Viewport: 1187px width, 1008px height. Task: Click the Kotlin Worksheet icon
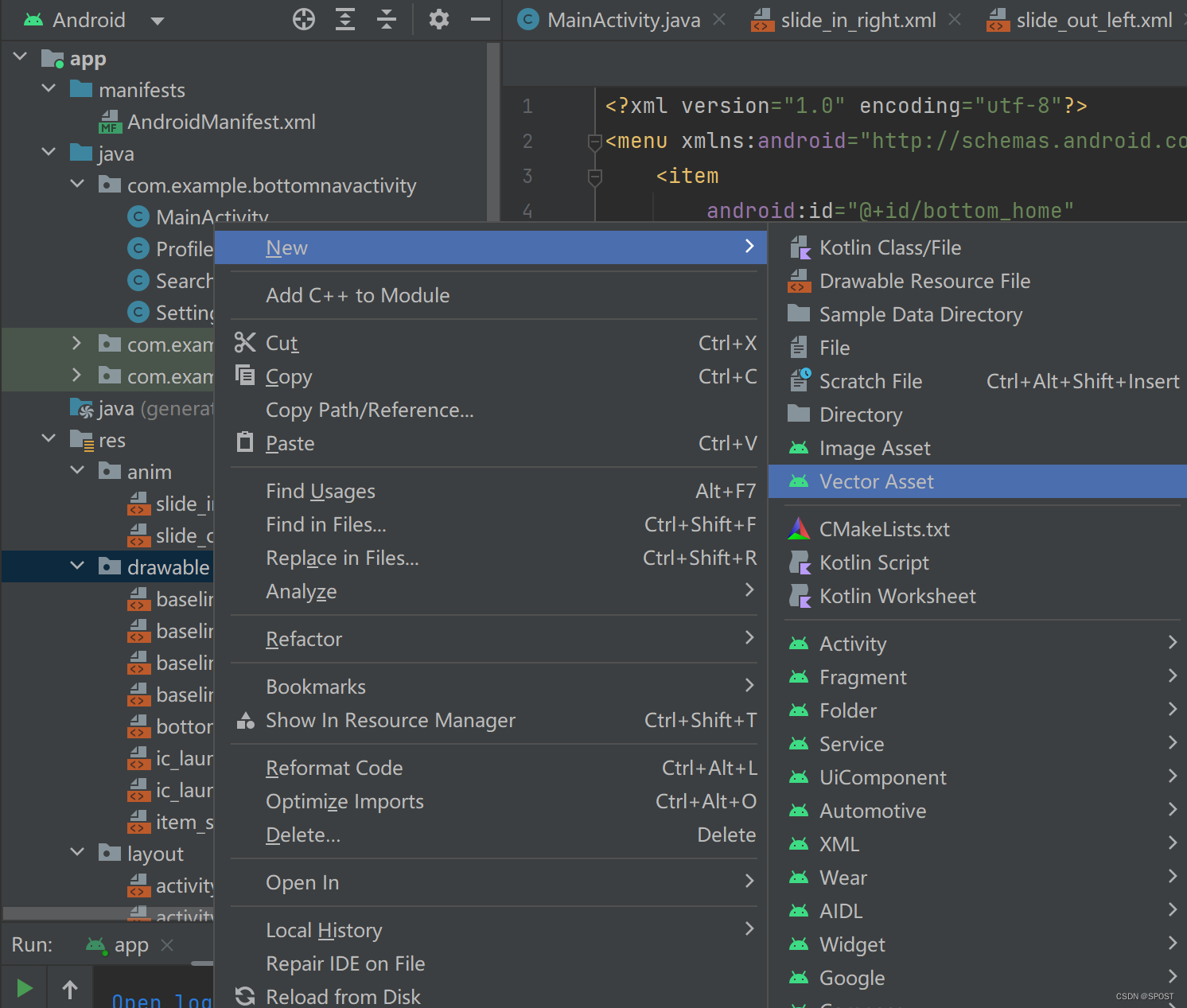pos(800,596)
